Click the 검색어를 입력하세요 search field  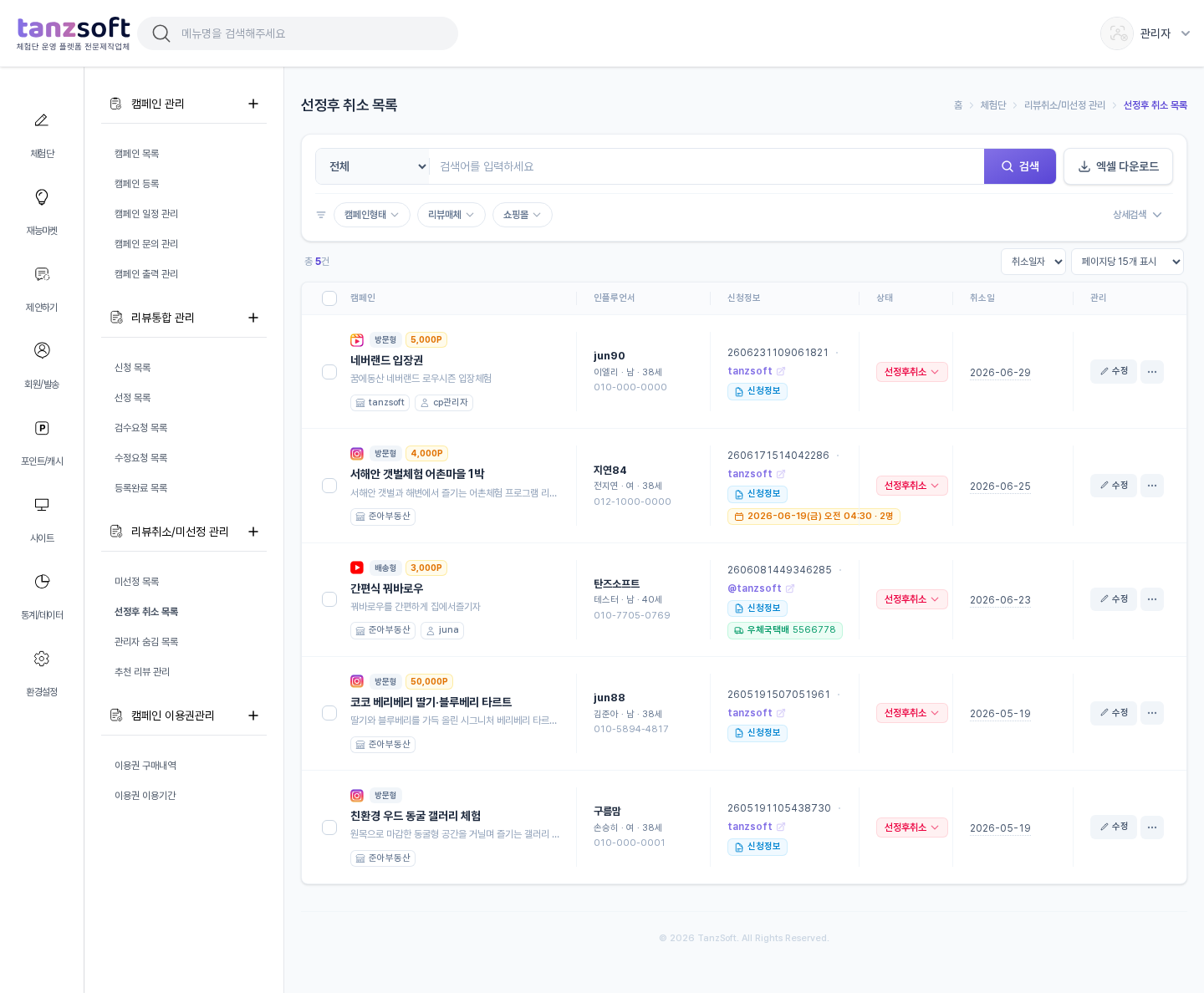tap(707, 166)
